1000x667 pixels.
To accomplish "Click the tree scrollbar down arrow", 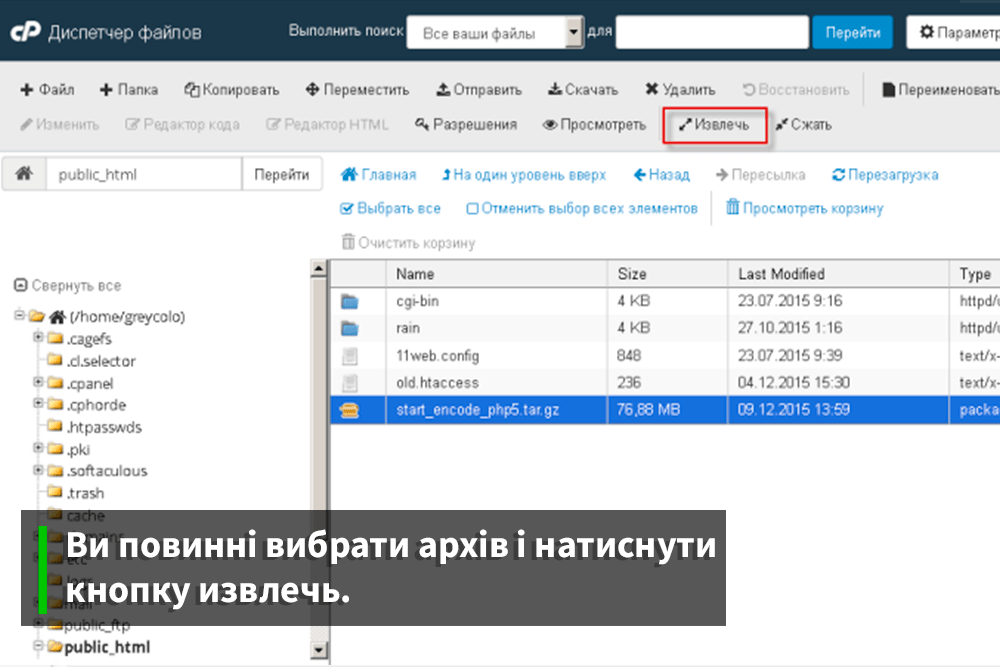I will (319, 650).
